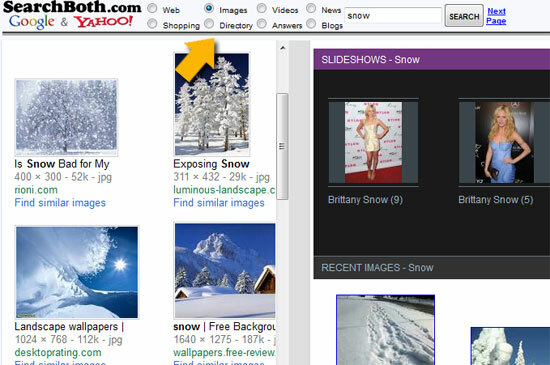Visit the desktoprating.com link
Viewport: 550px width, 365px height.
(58, 352)
